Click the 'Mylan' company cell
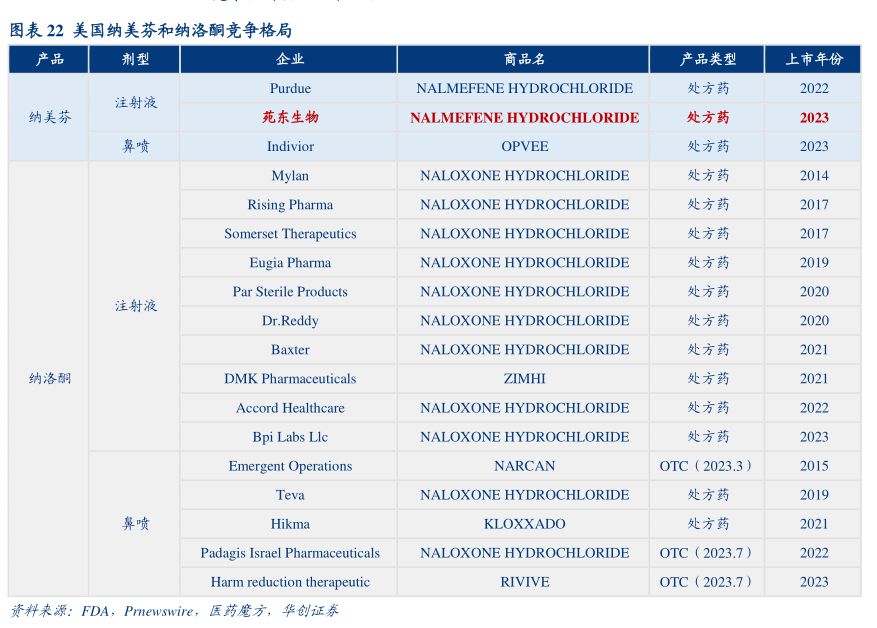 (x=290, y=176)
